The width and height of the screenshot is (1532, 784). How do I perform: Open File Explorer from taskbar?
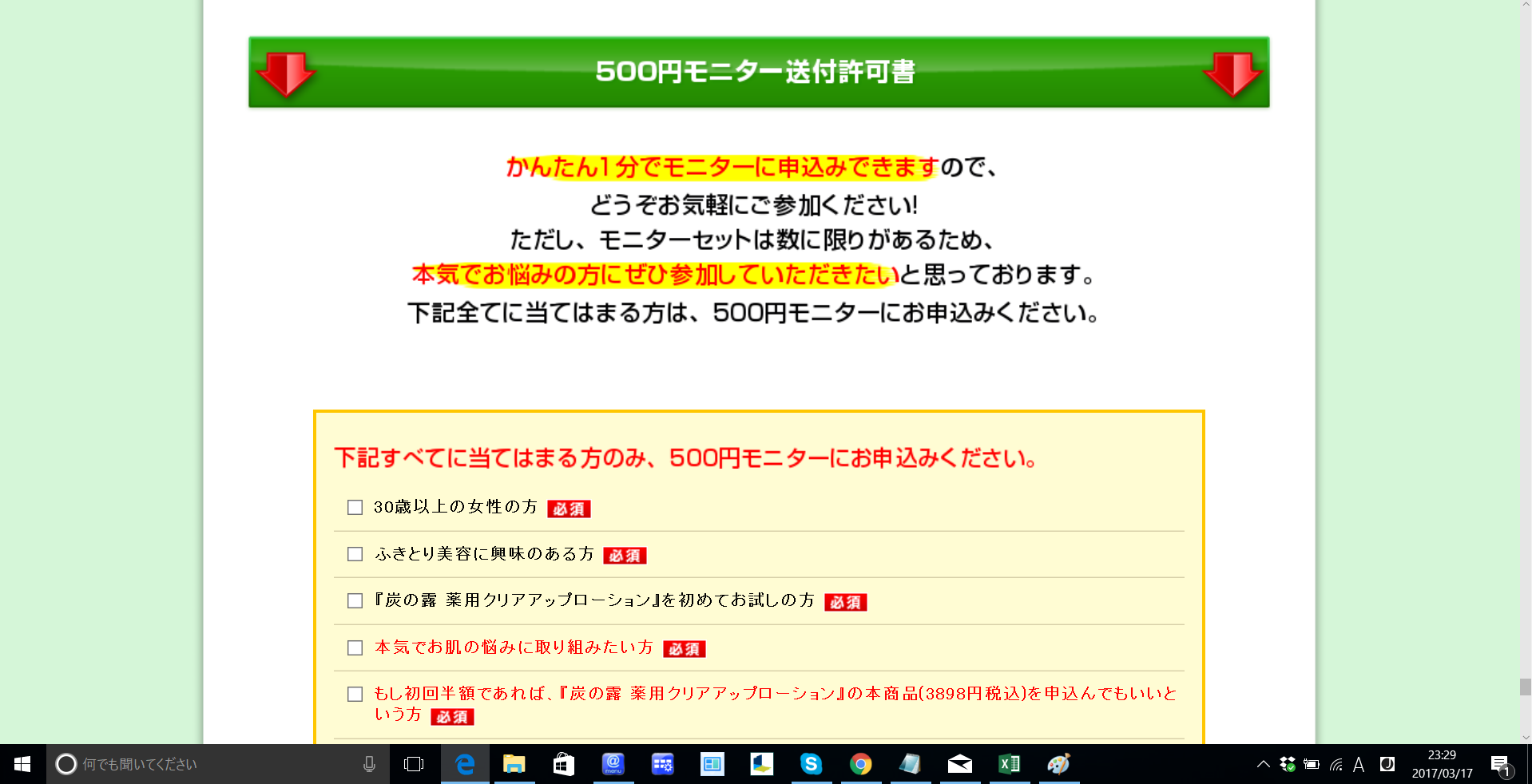pos(514,764)
